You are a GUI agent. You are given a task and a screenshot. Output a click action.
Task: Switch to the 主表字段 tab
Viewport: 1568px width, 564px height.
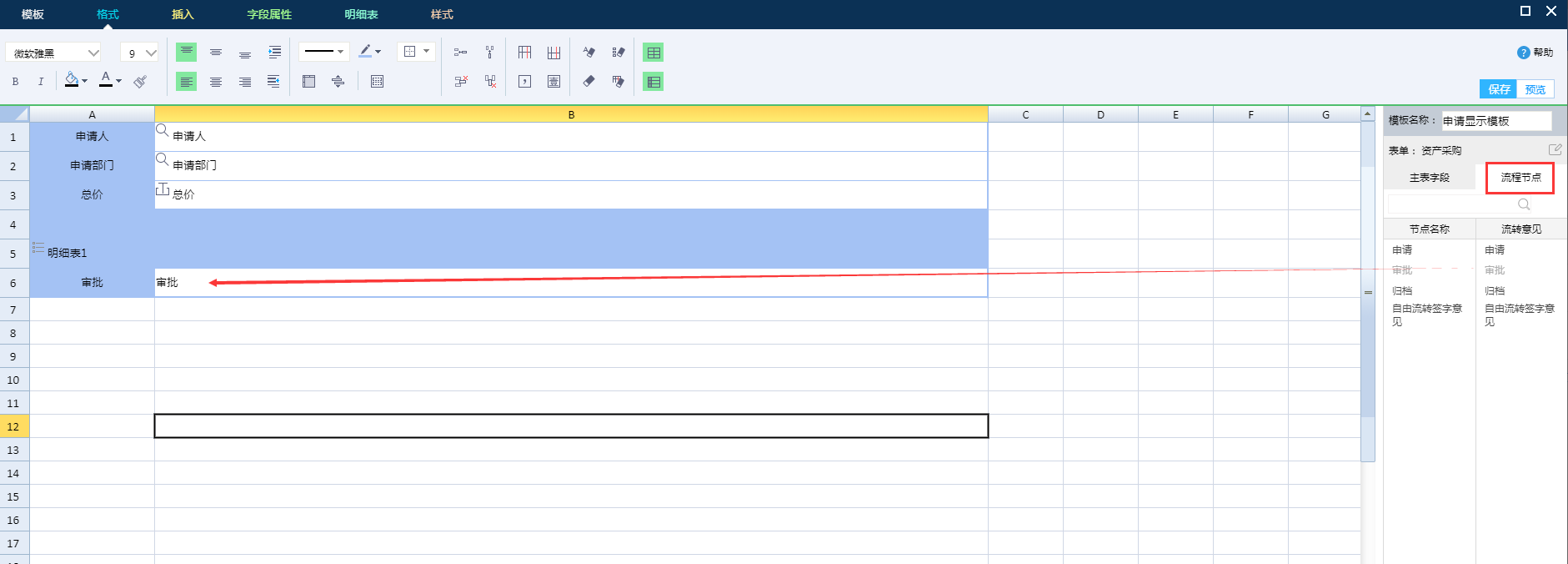[x=1429, y=178]
